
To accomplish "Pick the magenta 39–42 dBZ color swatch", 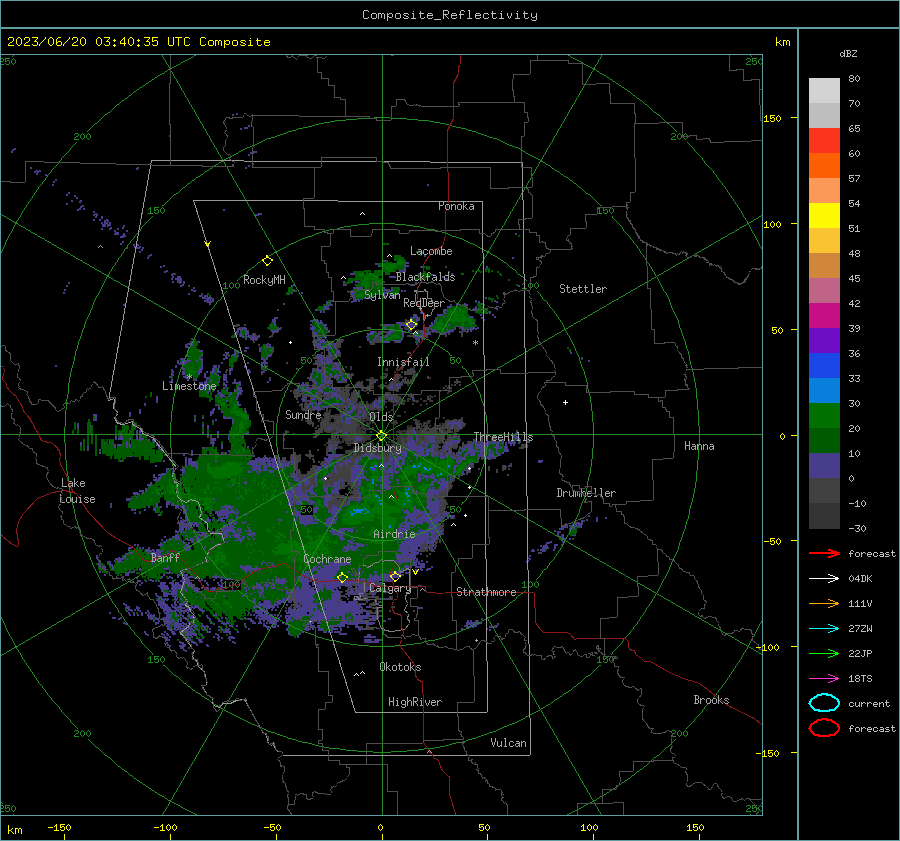I will (824, 316).
